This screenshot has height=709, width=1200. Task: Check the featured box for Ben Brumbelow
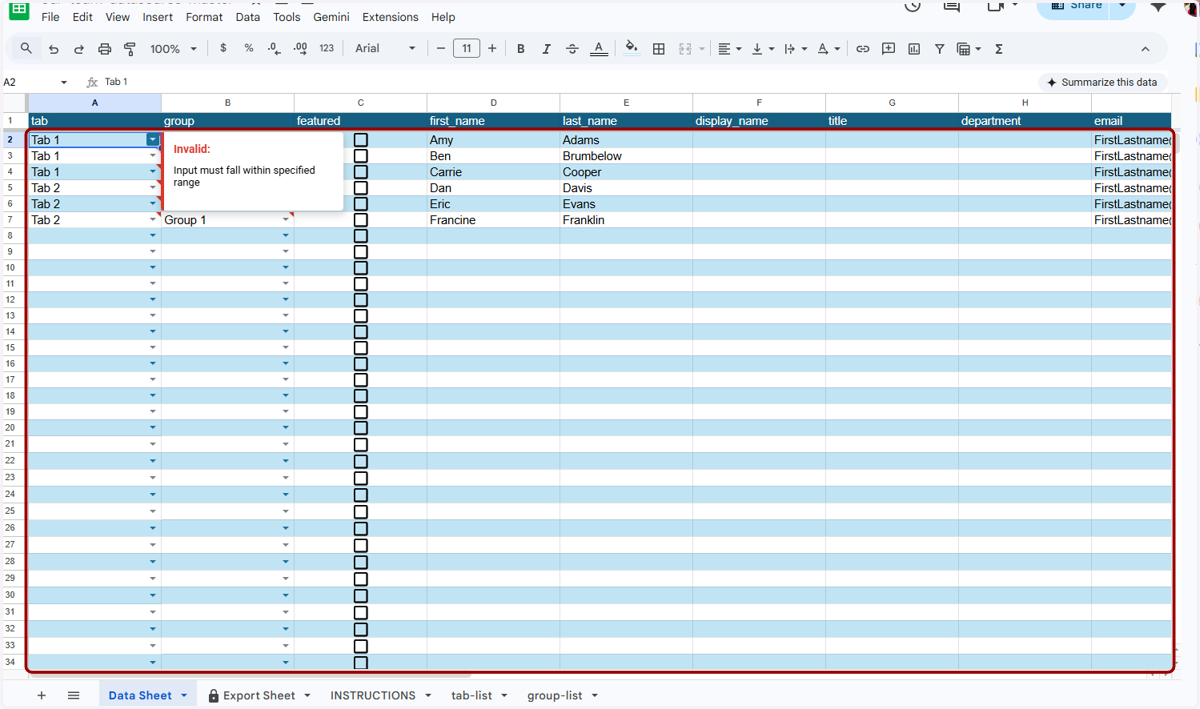click(361, 156)
